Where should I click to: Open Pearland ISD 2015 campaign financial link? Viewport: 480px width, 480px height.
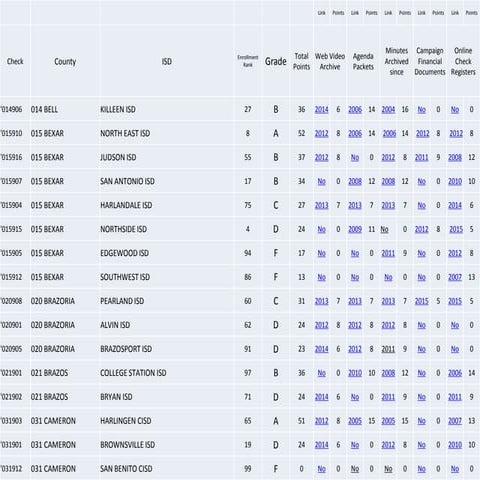tap(421, 301)
